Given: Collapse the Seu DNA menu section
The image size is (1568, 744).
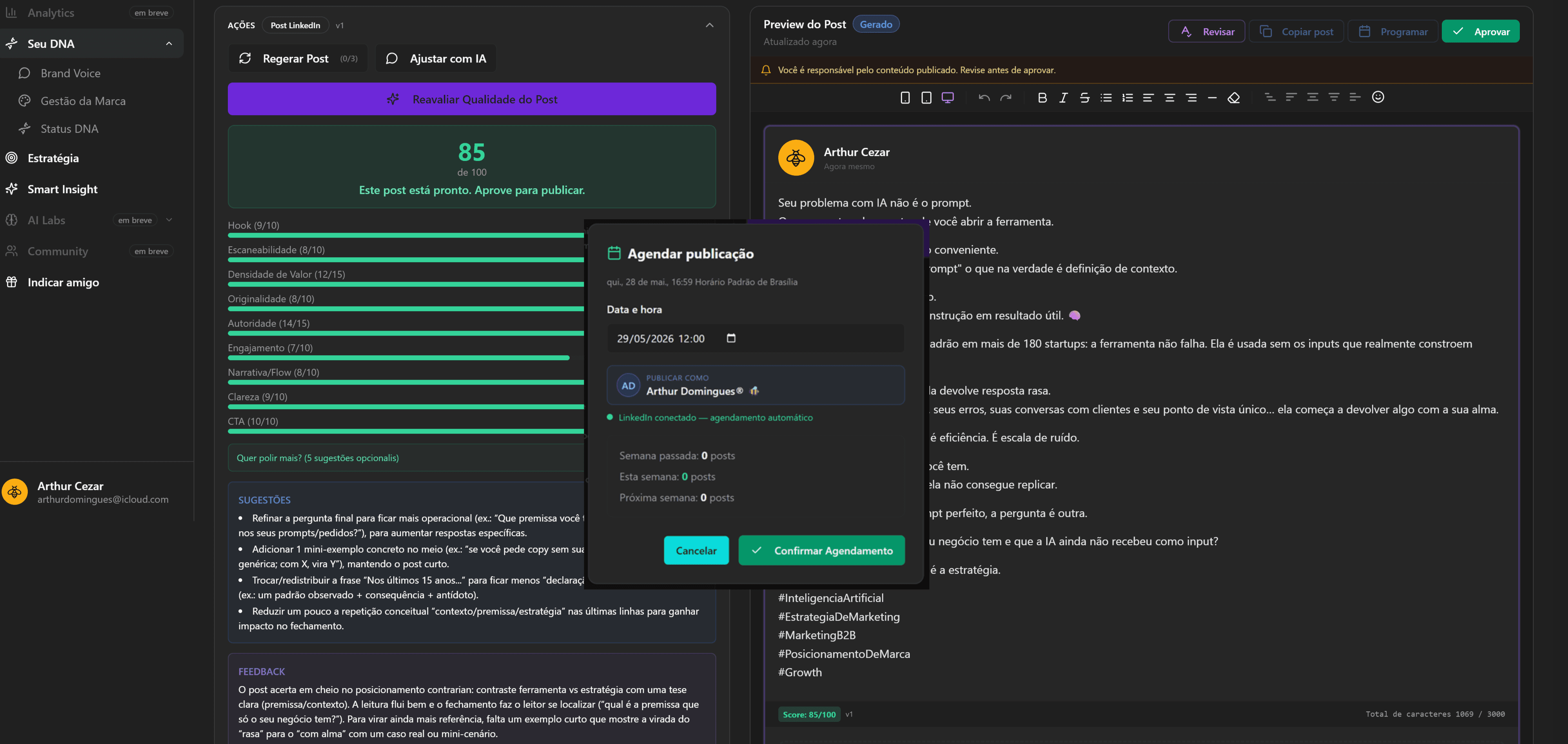Looking at the screenshot, I should coord(169,44).
